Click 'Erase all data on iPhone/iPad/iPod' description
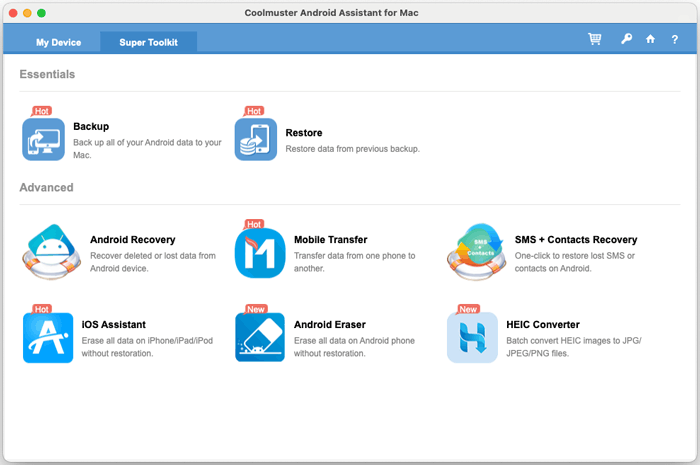This screenshot has height=465, width=700. tap(147, 347)
